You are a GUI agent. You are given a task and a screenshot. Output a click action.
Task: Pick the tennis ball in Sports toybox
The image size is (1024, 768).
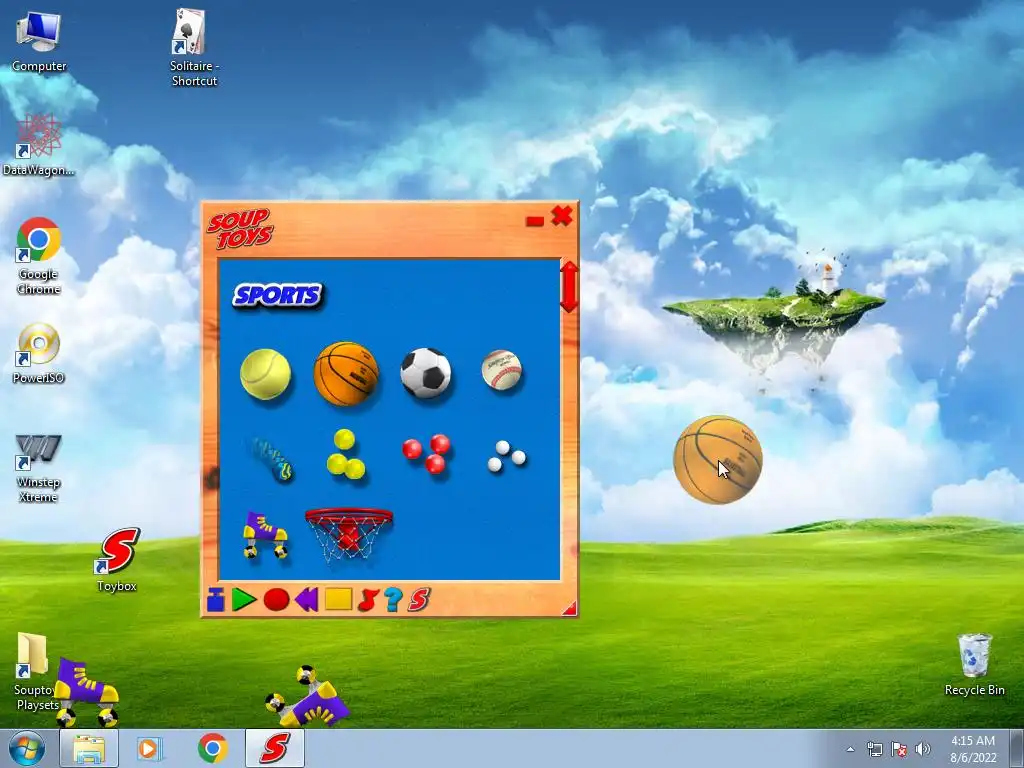point(265,374)
